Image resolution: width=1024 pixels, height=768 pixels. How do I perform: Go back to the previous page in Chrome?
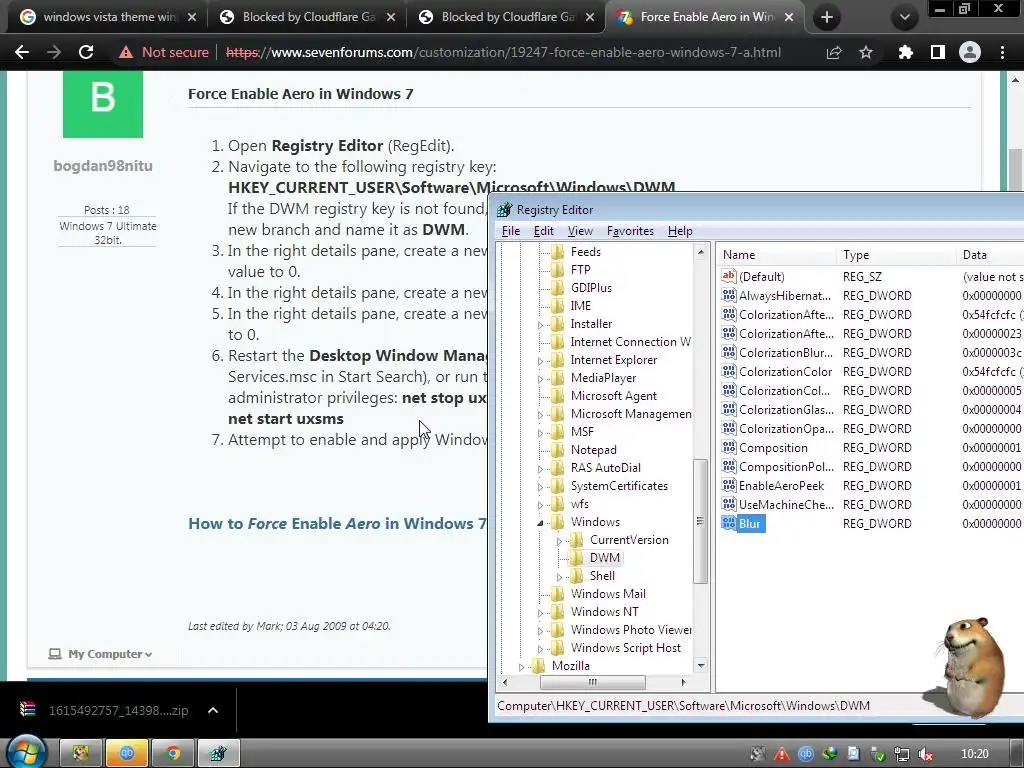click(x=22, y=52)
